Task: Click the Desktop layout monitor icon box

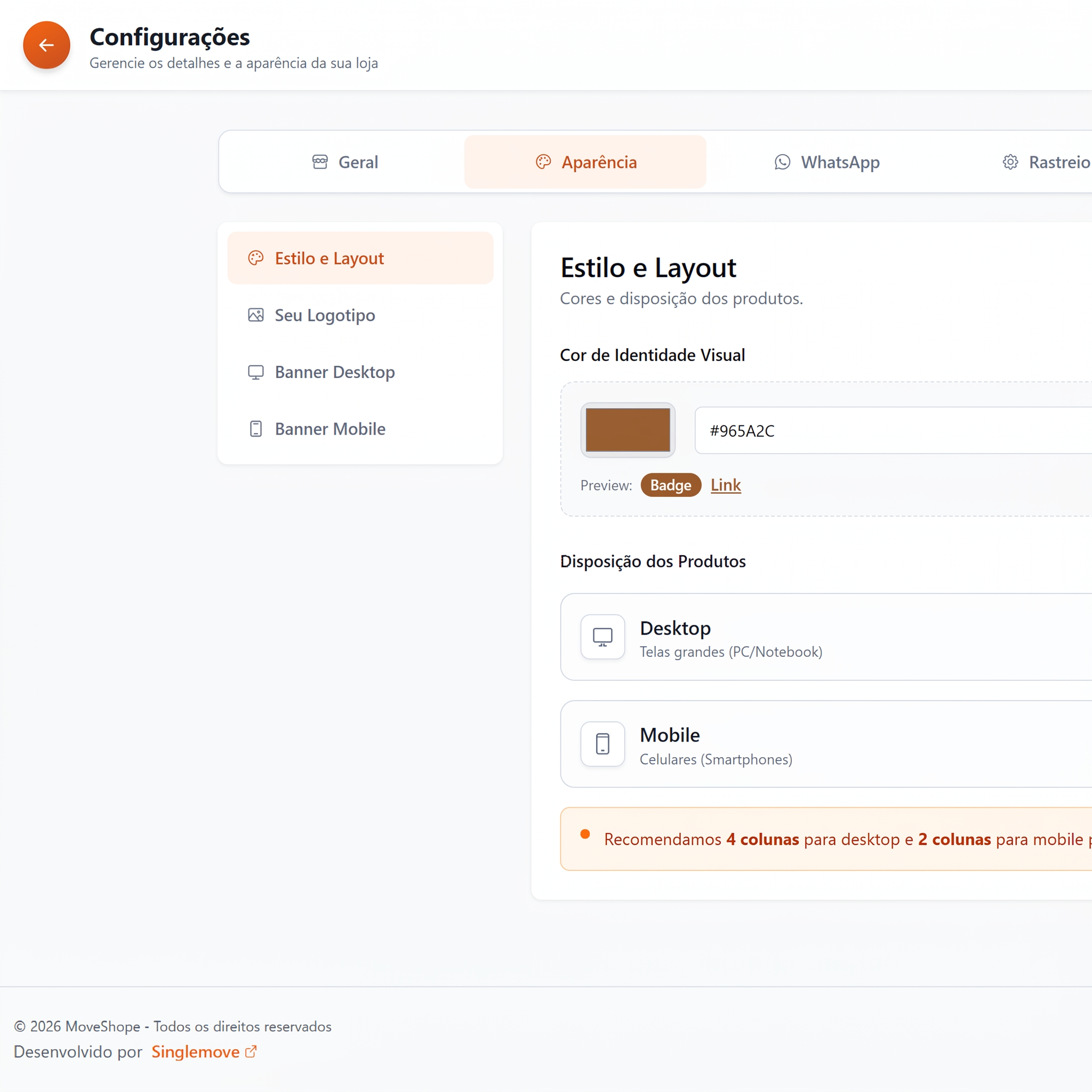Action: (x=603, y=637)
